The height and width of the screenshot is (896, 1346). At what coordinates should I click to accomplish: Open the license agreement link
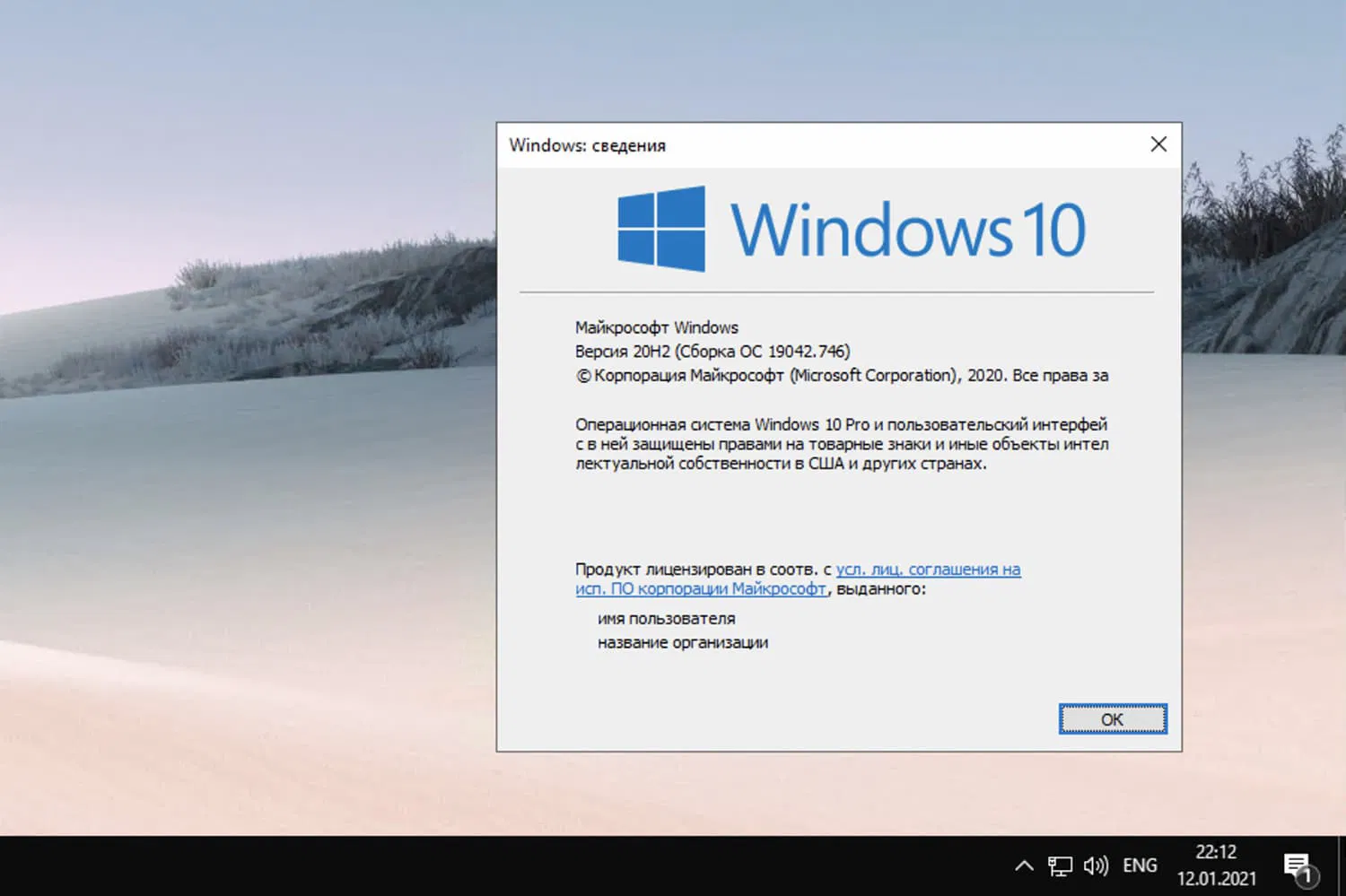[x=928, y=569]
